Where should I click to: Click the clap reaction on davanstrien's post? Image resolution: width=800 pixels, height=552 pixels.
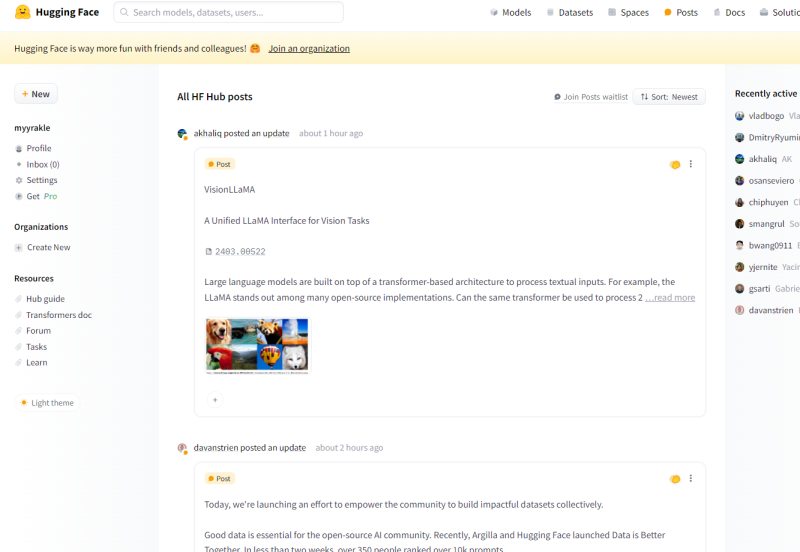675,479
